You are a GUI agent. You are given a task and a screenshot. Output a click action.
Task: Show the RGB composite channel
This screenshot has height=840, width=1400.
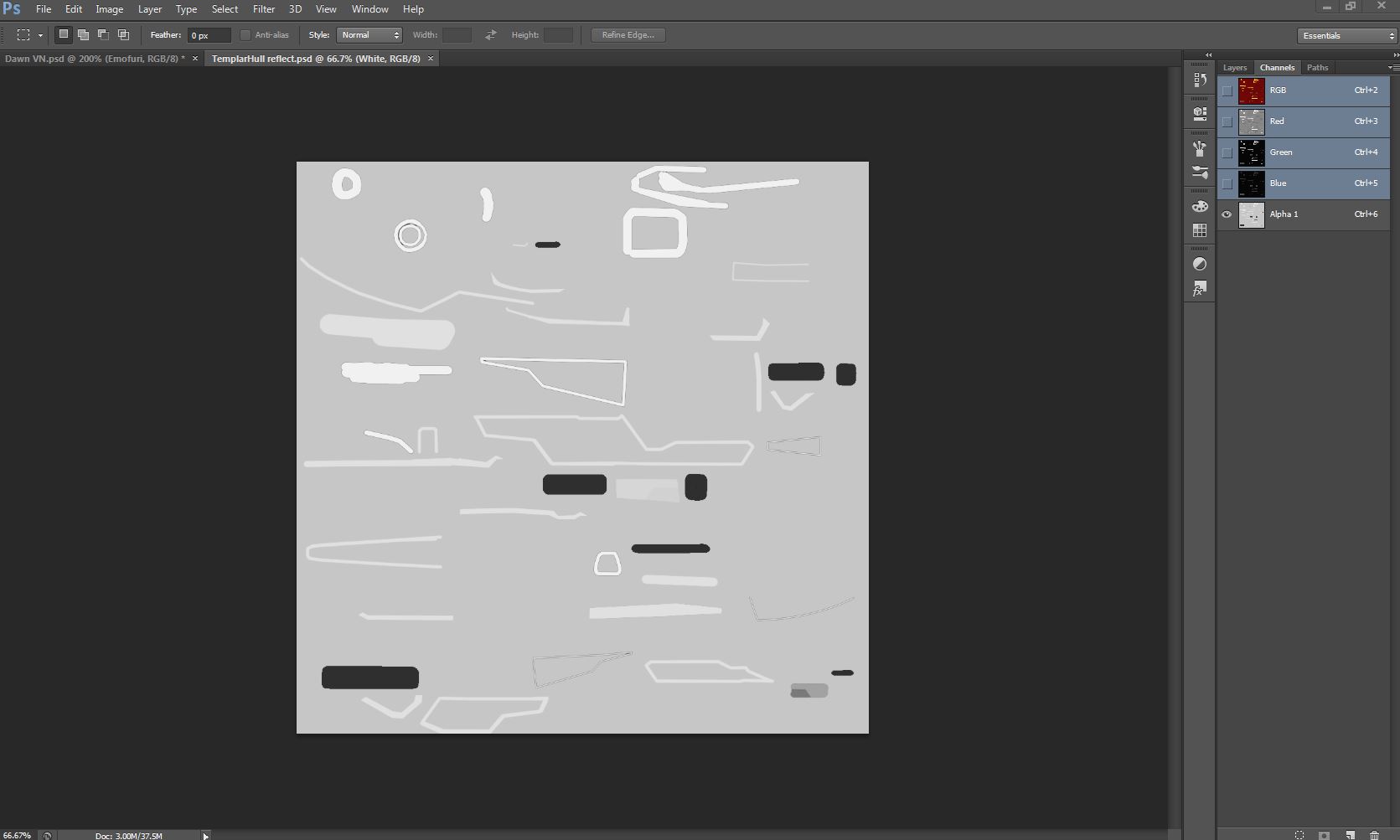(x=1227, y=90)
